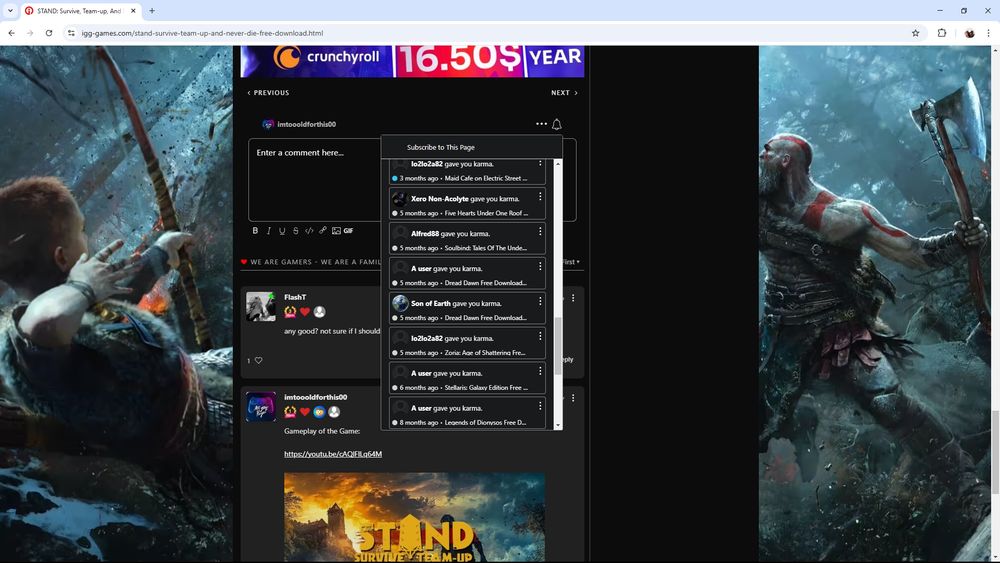Go back to the previous page
Image resolution: width=1000 pixels, height=563 pixels.
(11, 33)
